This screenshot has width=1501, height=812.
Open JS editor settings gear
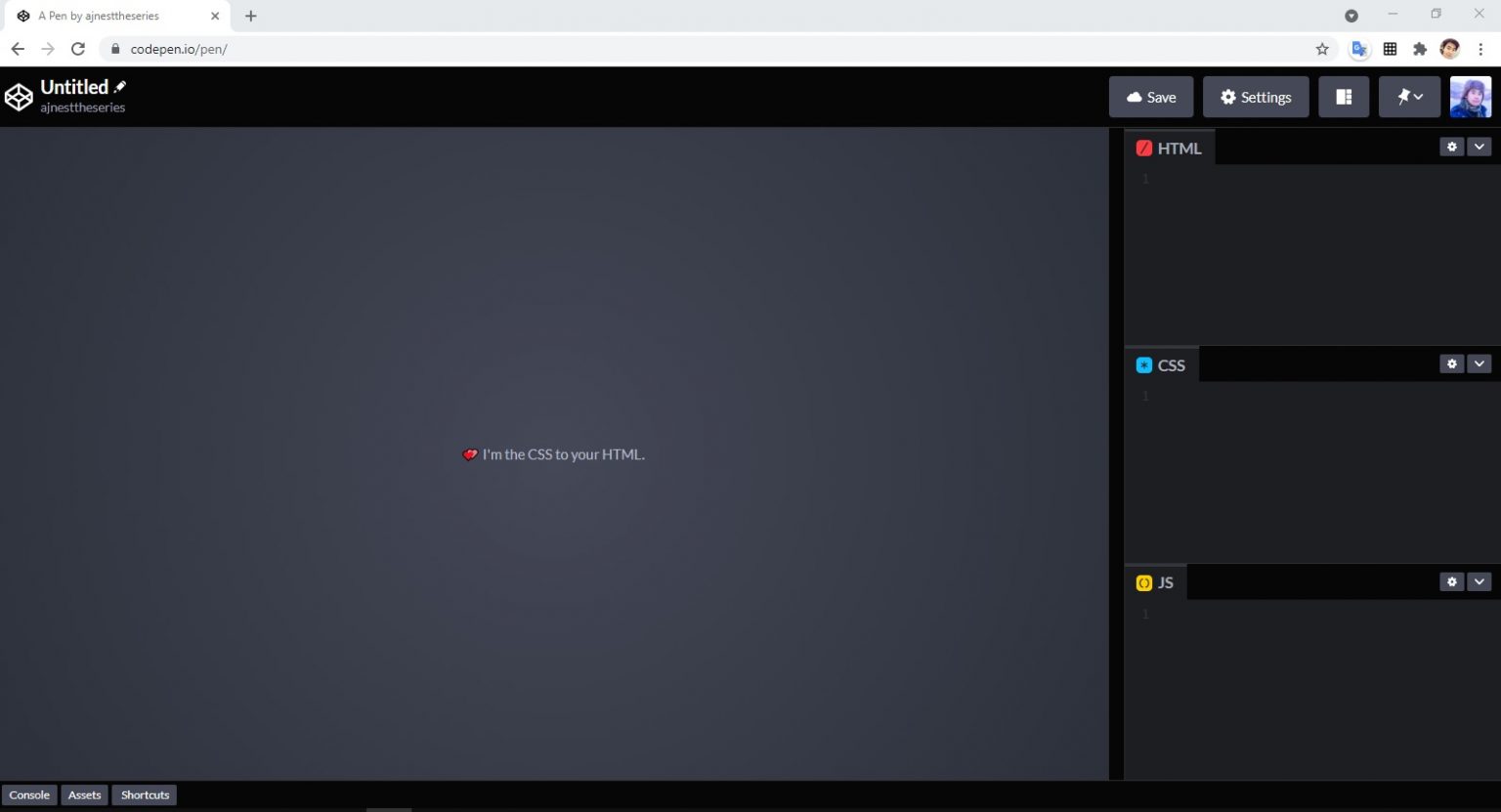1451,581
